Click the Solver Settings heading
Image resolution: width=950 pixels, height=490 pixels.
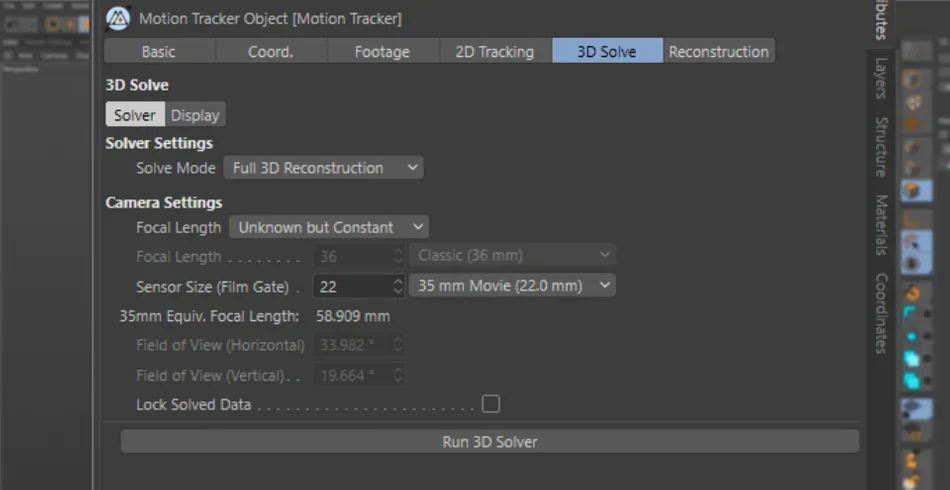pos(159,144)
